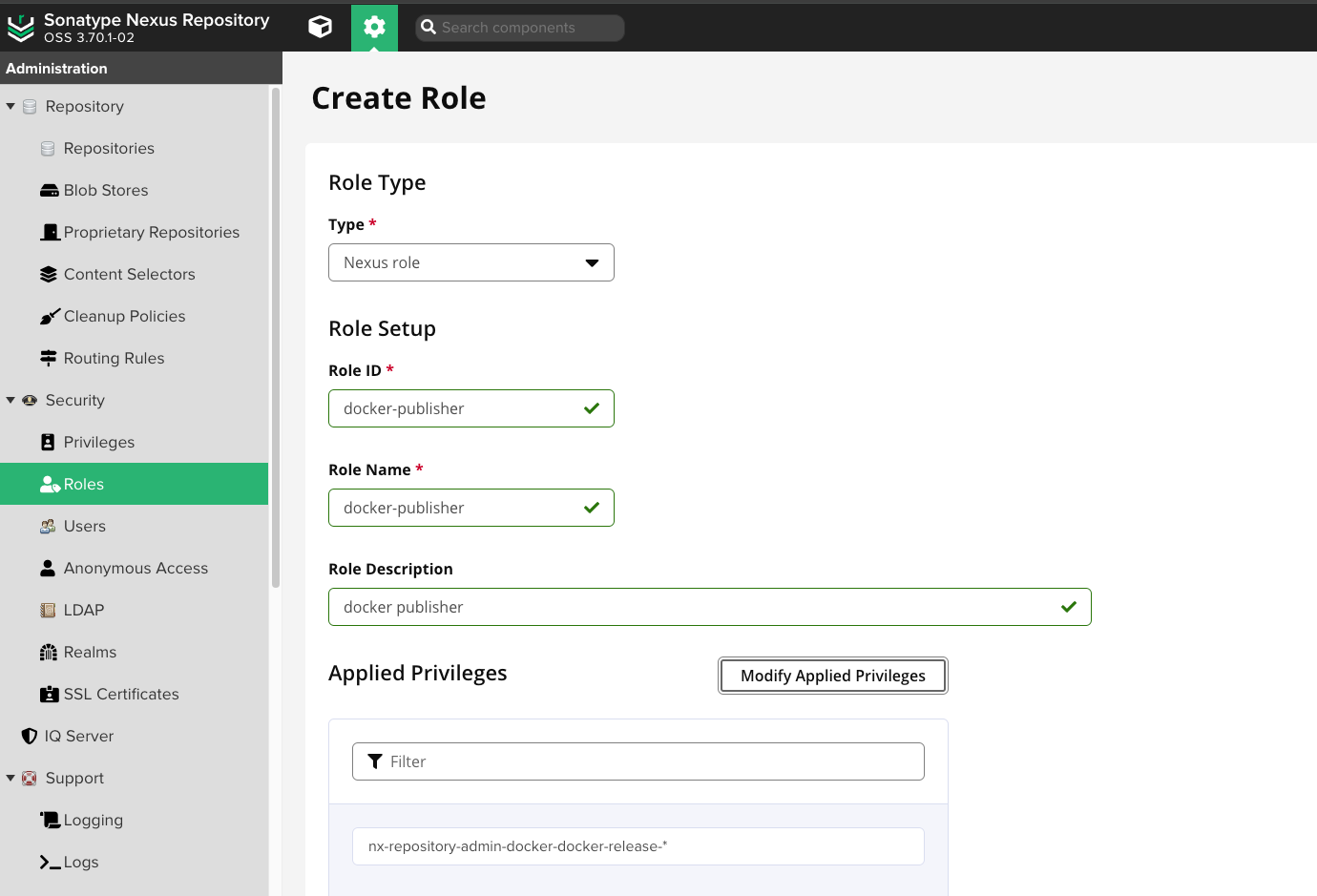Collapse the Security tree section

tap(10, 401)
